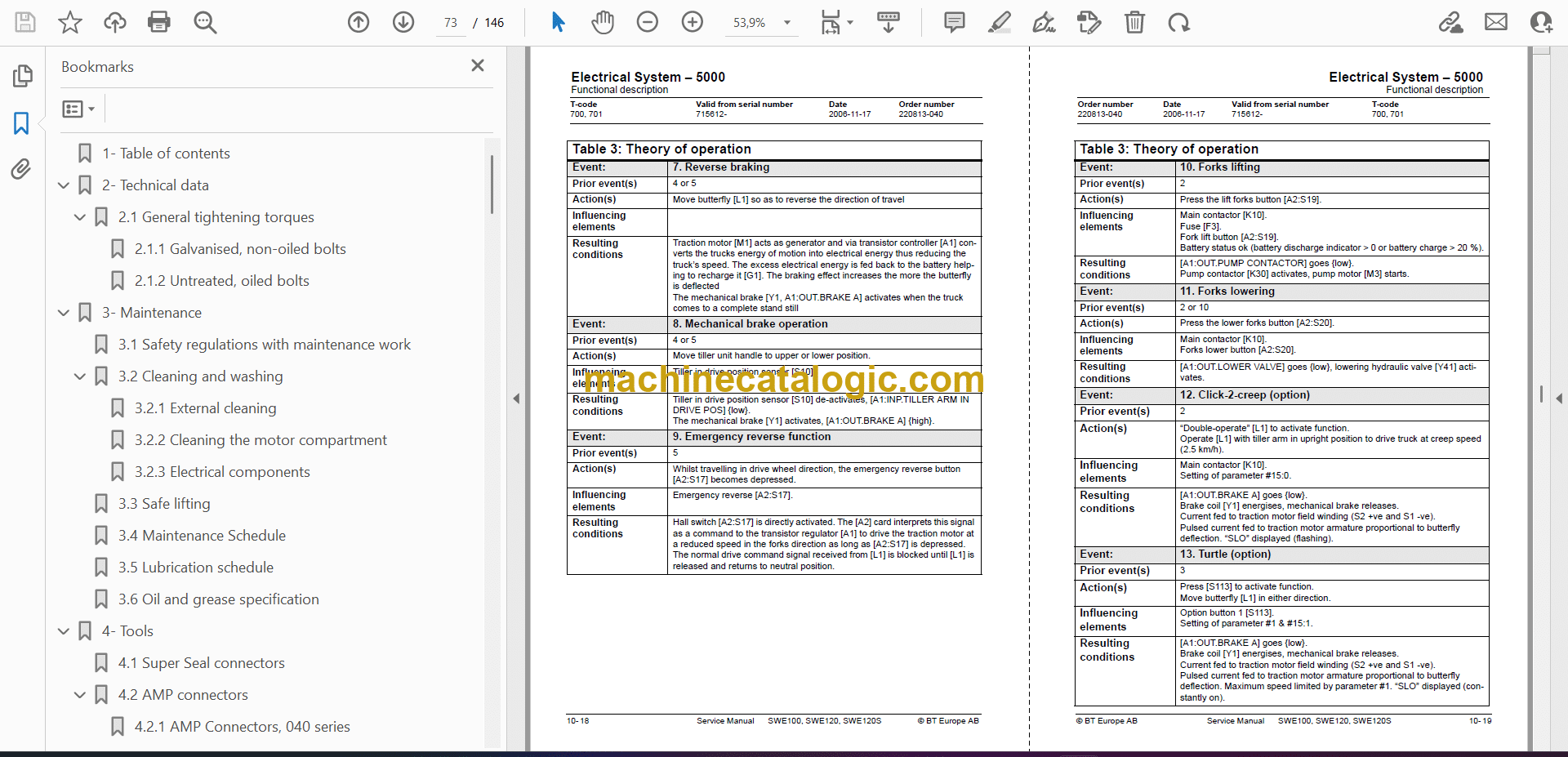The height and width of the screenshot is (757, 1568).
Task: Open the bookmark options menu
Action: pos(78,109)
